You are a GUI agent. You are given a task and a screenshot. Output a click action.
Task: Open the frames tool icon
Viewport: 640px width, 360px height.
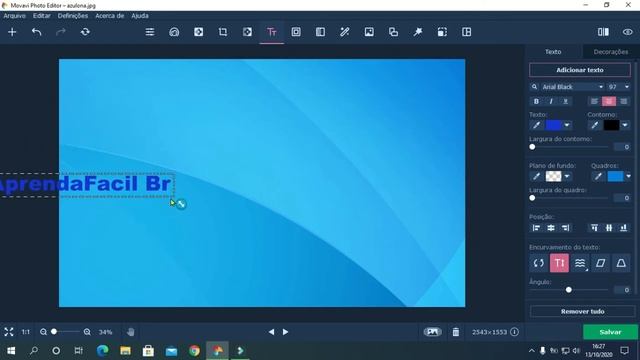(x=296, y=32)
